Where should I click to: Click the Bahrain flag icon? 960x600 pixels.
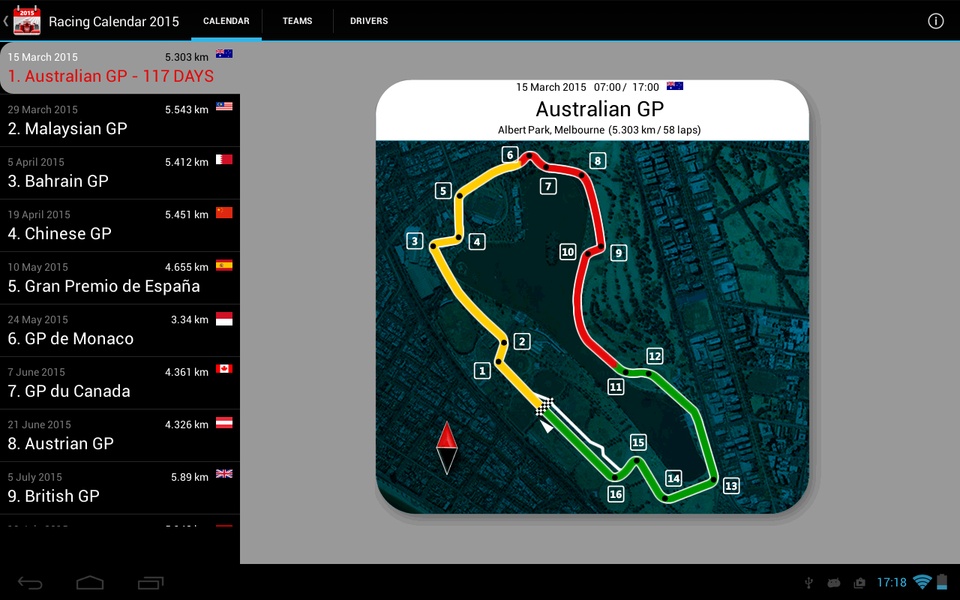(x=224, y=159)
